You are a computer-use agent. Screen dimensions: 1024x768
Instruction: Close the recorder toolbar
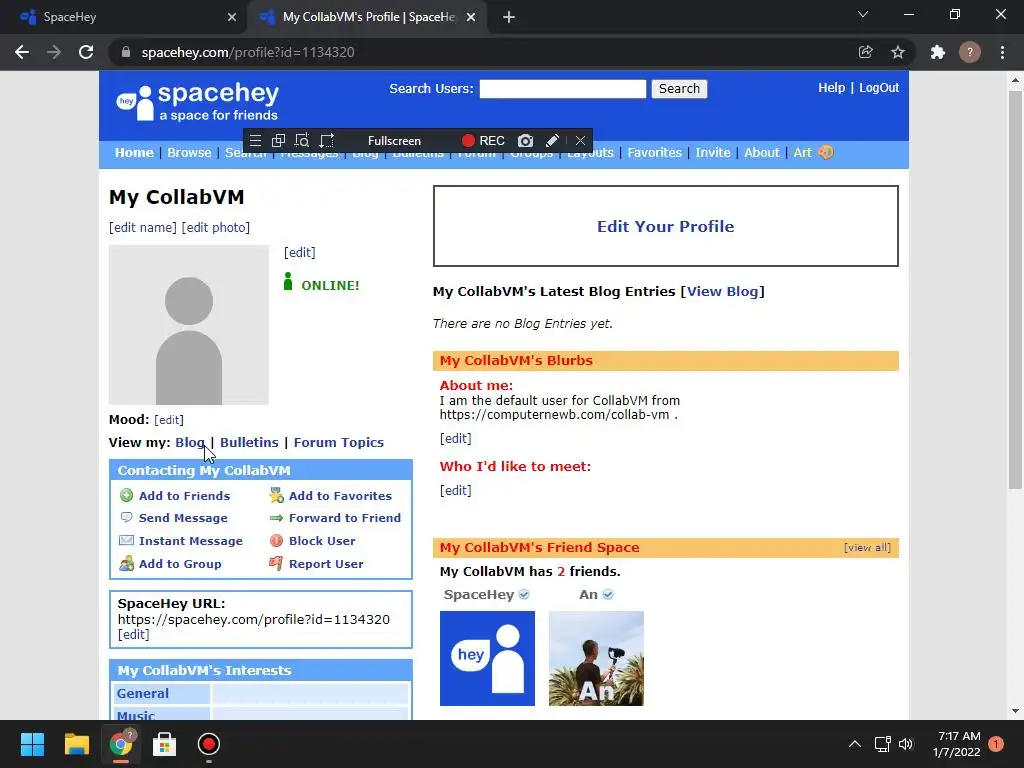click(580, 140)
